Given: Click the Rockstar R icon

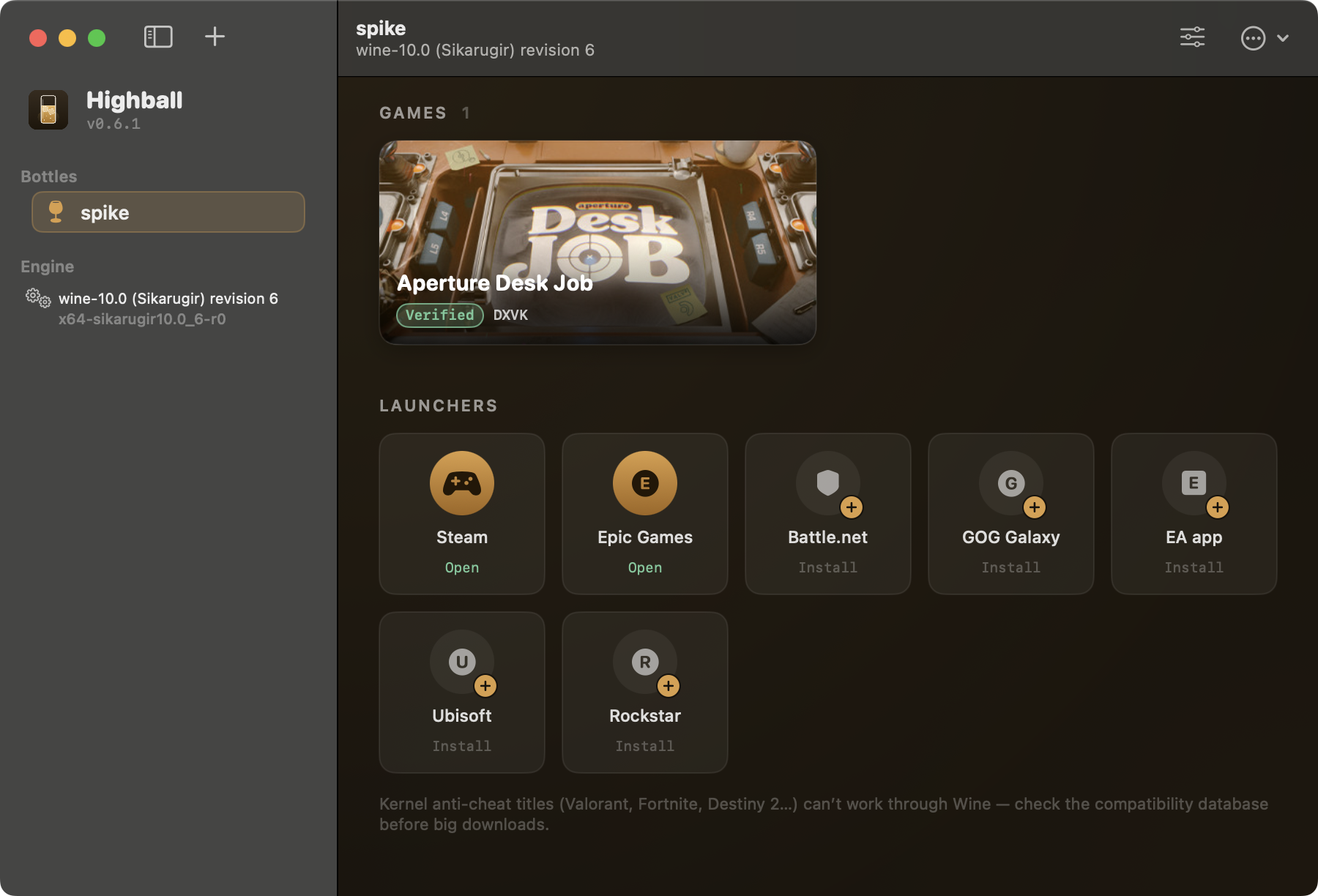Looking at the screenshot, I should pos(645,662).
